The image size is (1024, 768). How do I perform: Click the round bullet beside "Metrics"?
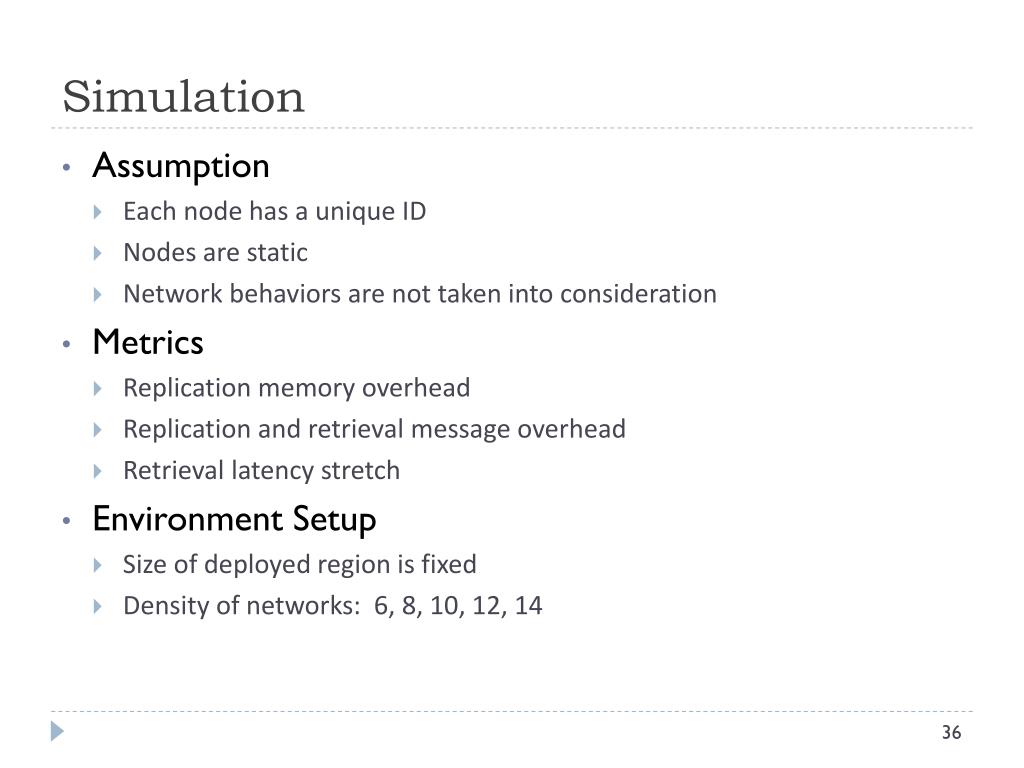(66, 344)
